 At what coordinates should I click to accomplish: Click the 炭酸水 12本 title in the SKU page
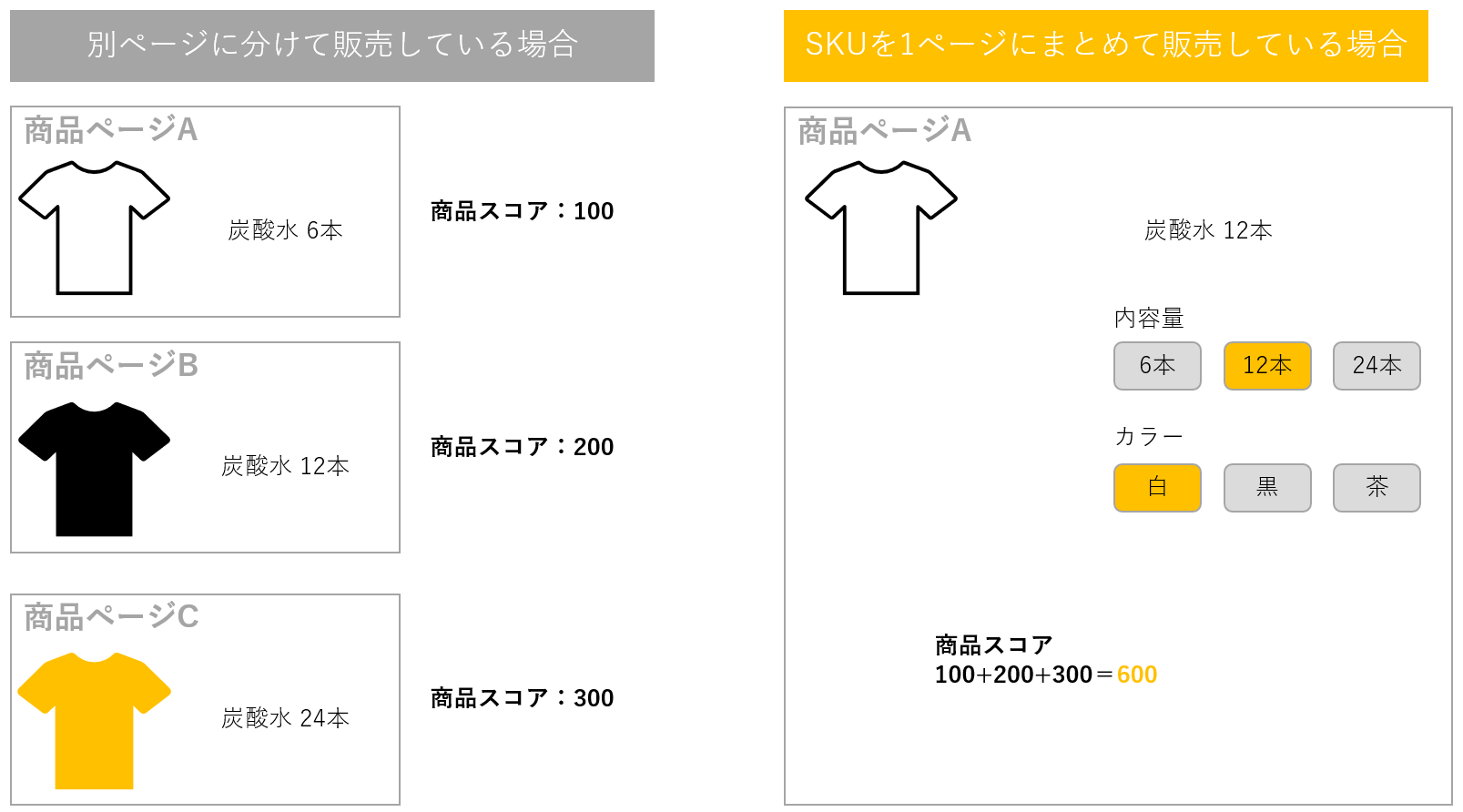(1208, 230)
